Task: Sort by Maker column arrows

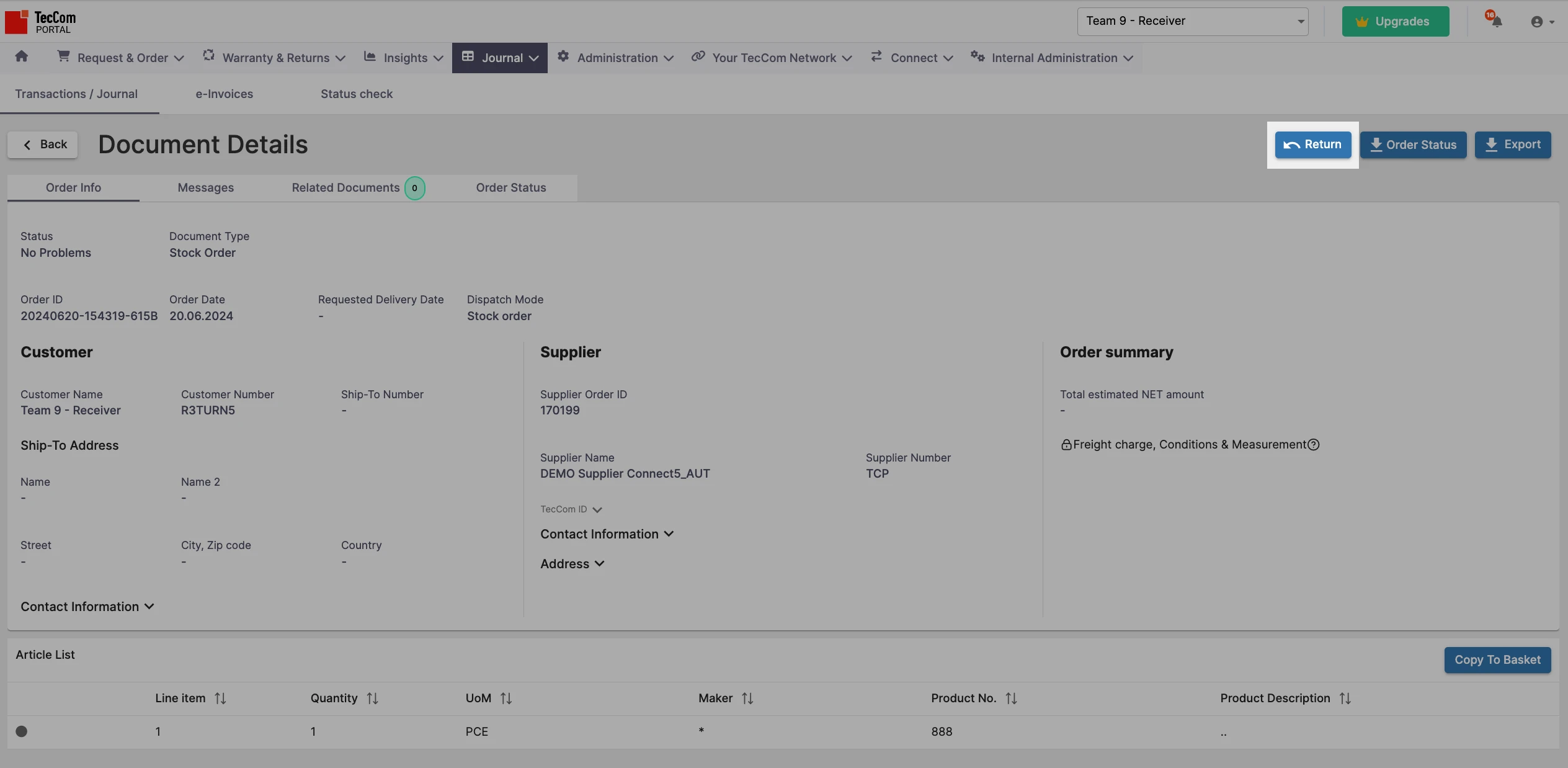Action: [x=747, y=699]
